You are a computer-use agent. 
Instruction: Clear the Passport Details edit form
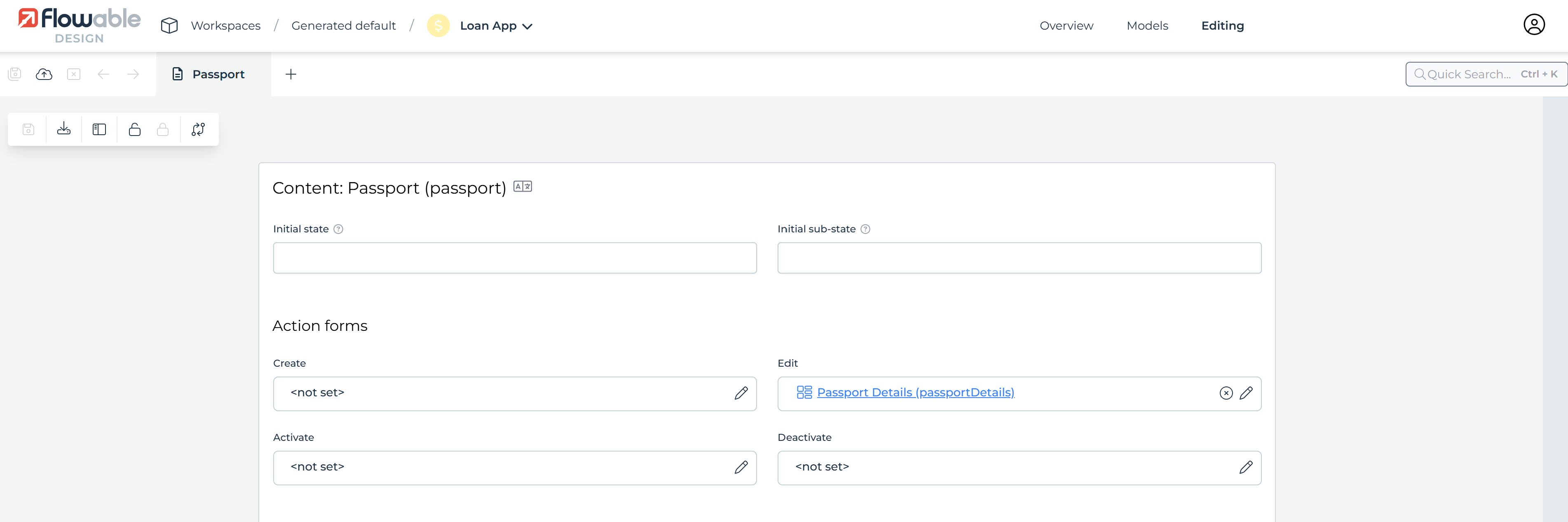click(1226, 393)
